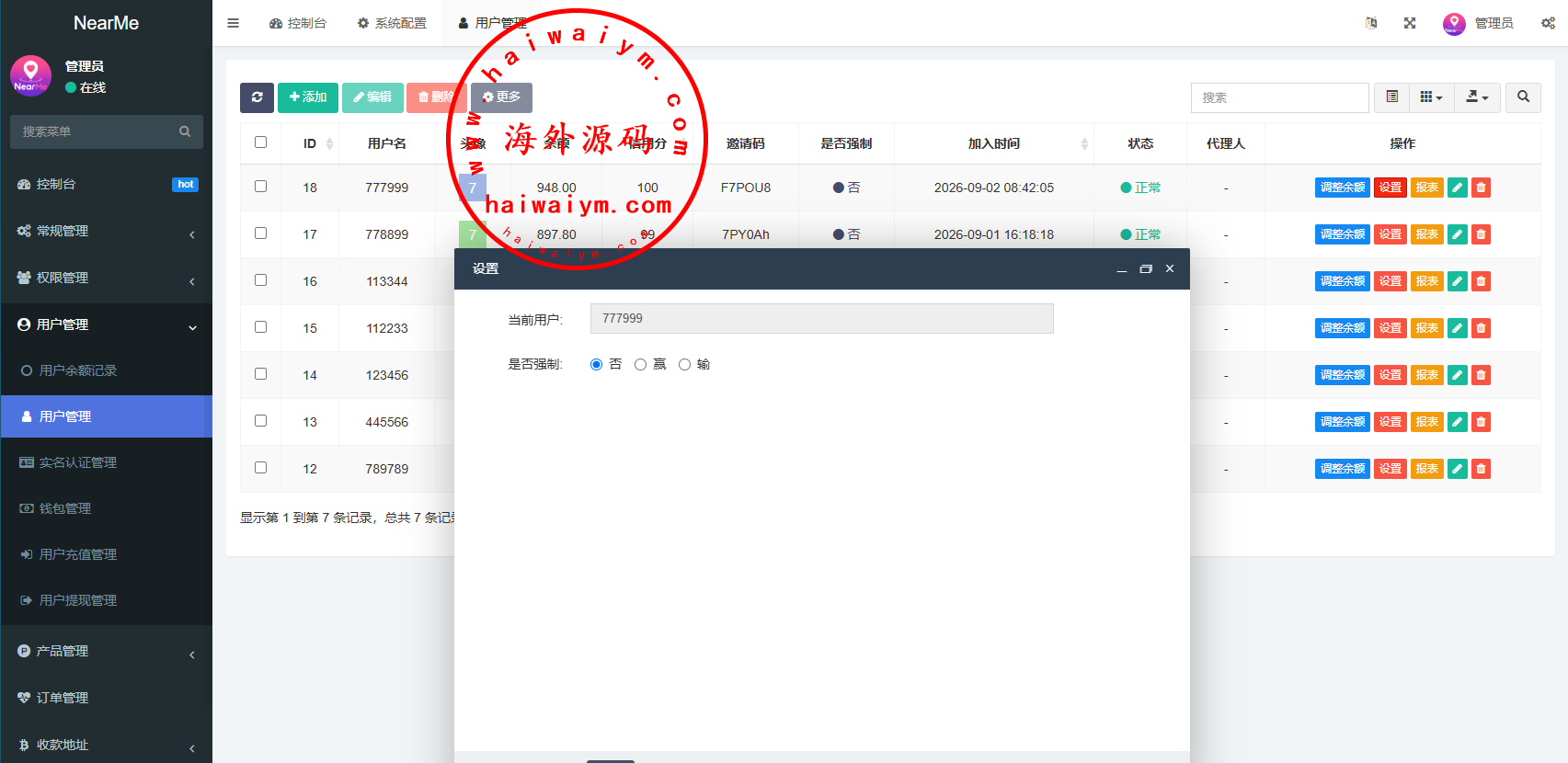Click the green edit pencil for user 777999
1568x763 pixels.
[x=1457, y=188]
